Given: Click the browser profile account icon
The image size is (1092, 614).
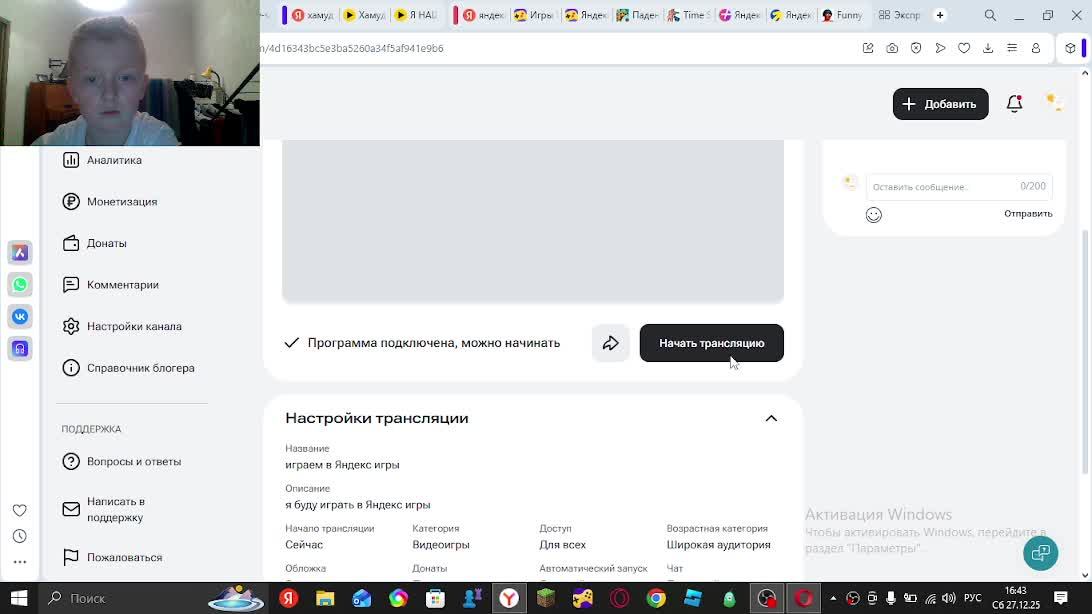Looking at the screenshot, I should tap(1036, 48).
